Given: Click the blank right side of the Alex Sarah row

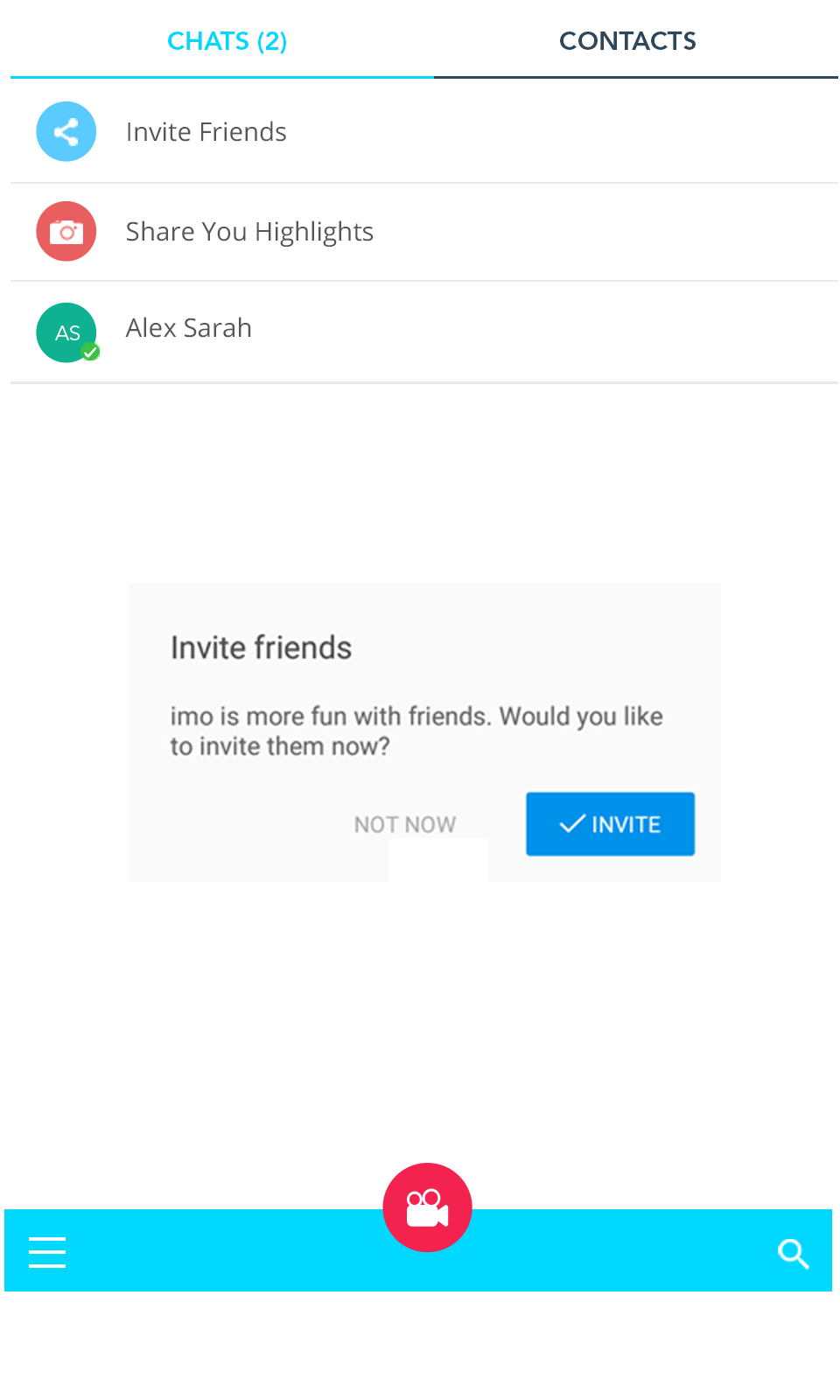Looking at the screenshot, I should [x=612, y=331].
